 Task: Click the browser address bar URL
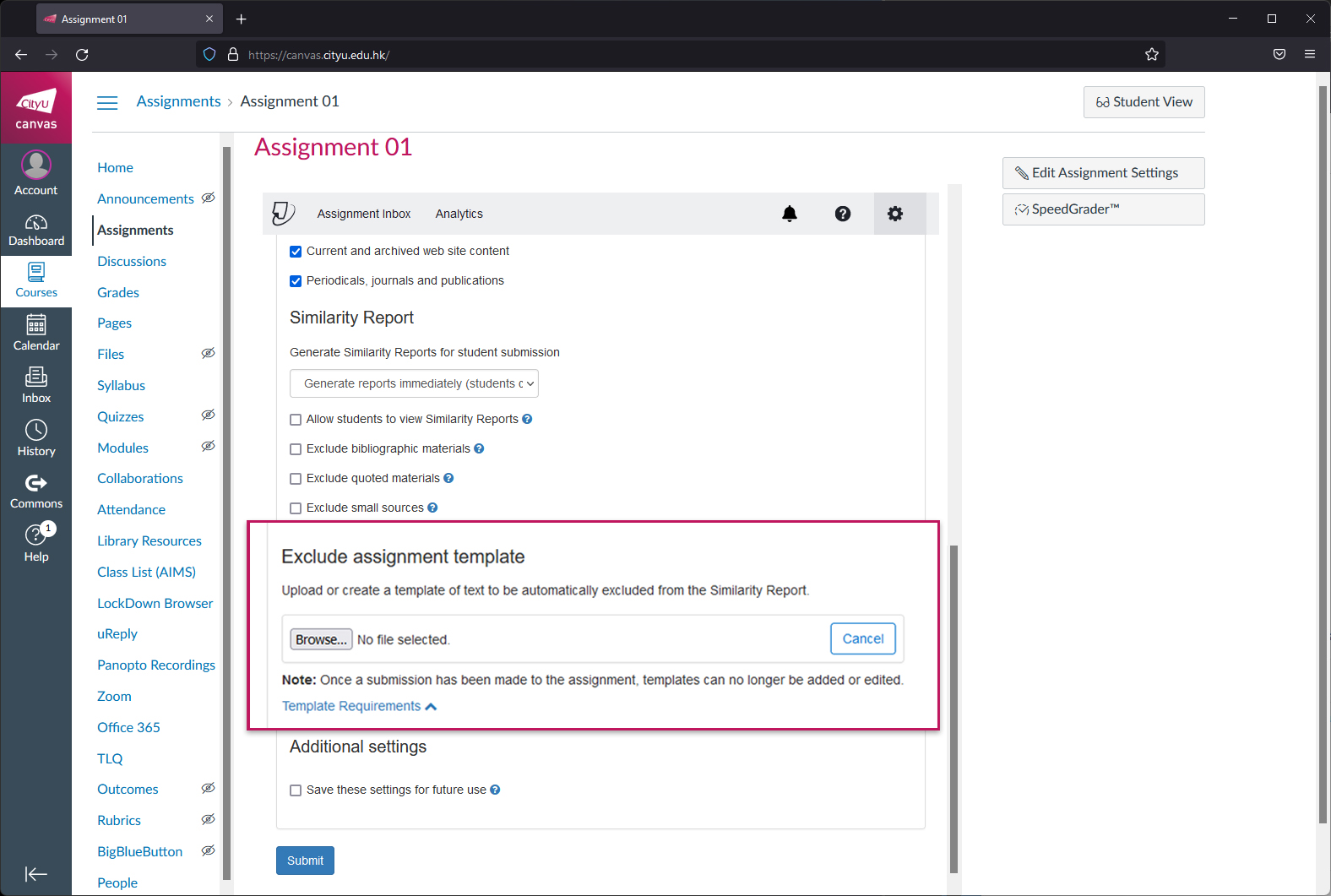click(x=591, y=55)
